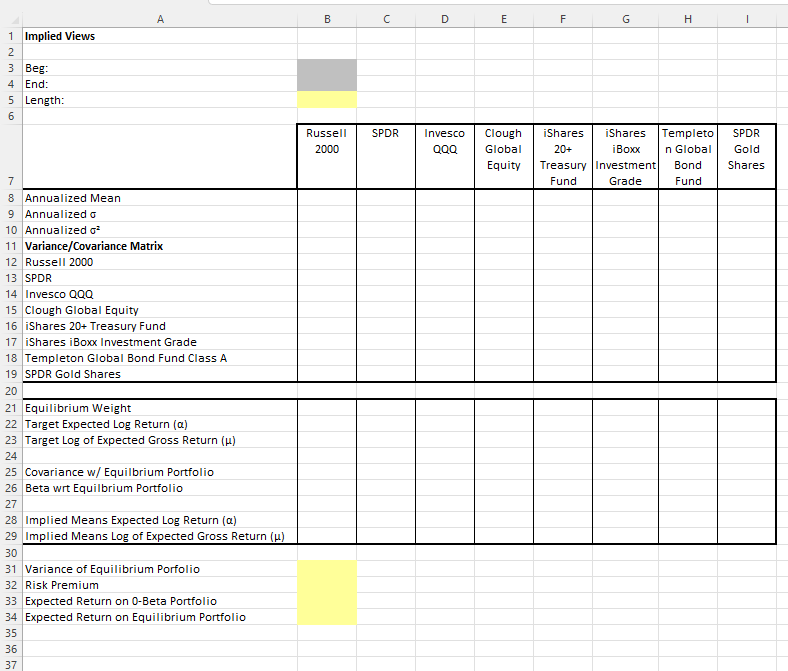The height and width of the screenshot is (671, 788).
Task: Select column H header
Action: coord(687,19)
